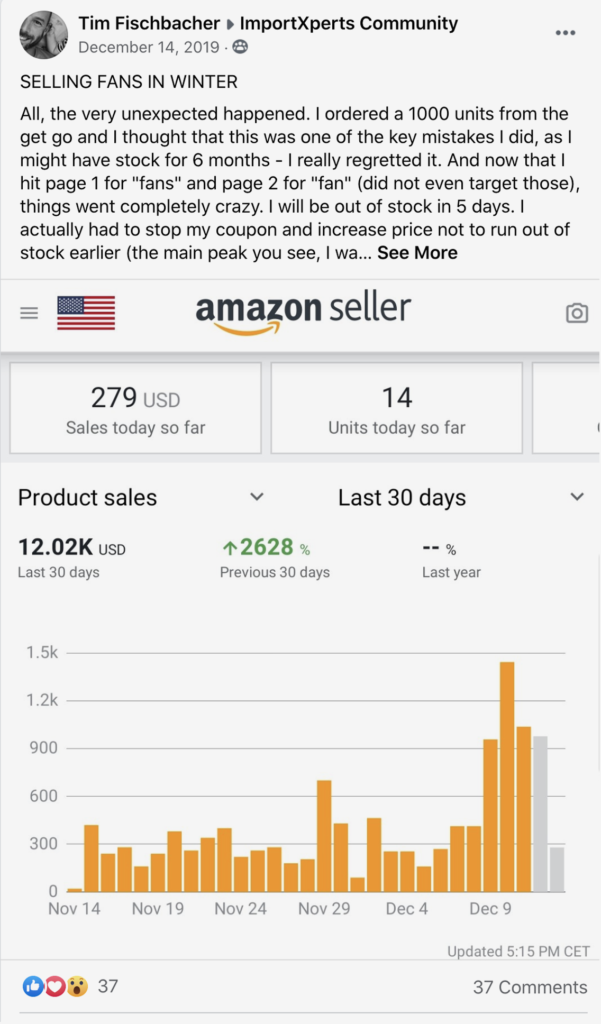
Task: Click the December 14, 2019 timestamp
Action: click(148, 47)
